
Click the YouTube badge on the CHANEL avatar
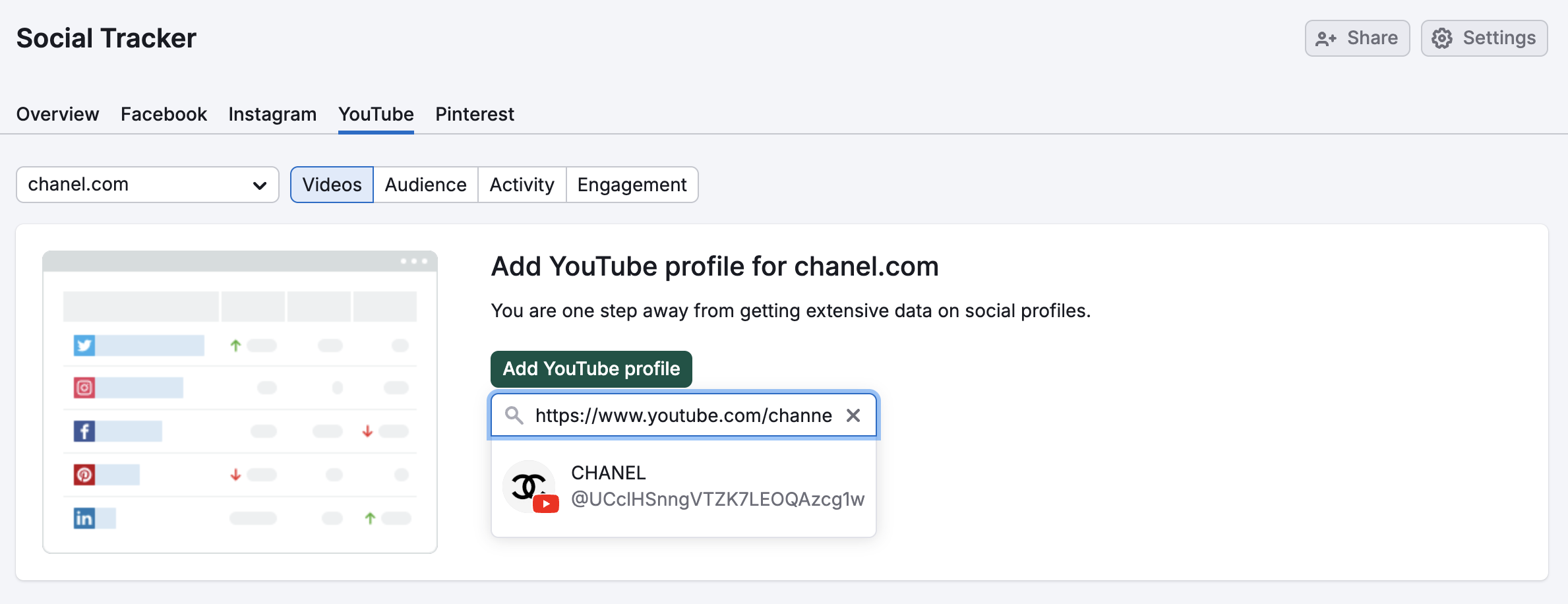coord(547,504)
